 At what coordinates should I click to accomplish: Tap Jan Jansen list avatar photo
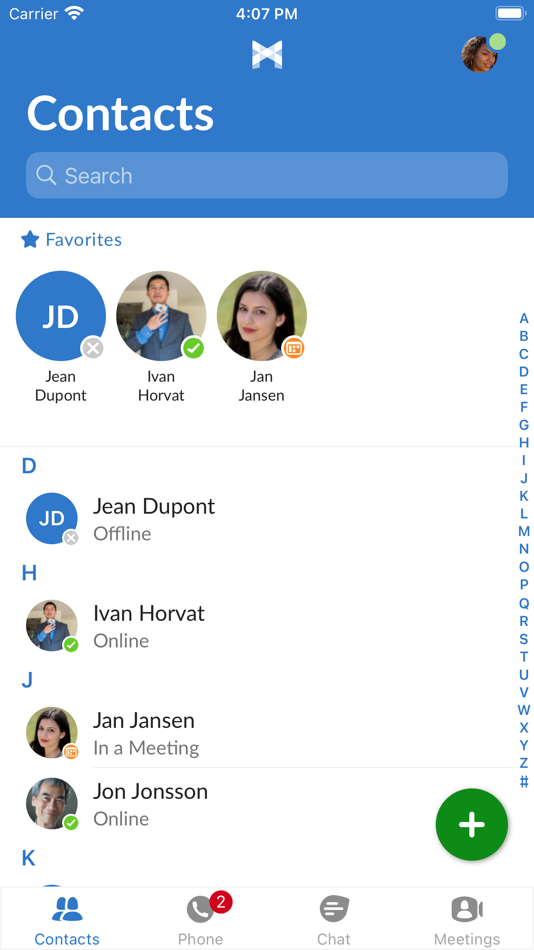click(x=52, y=732)
